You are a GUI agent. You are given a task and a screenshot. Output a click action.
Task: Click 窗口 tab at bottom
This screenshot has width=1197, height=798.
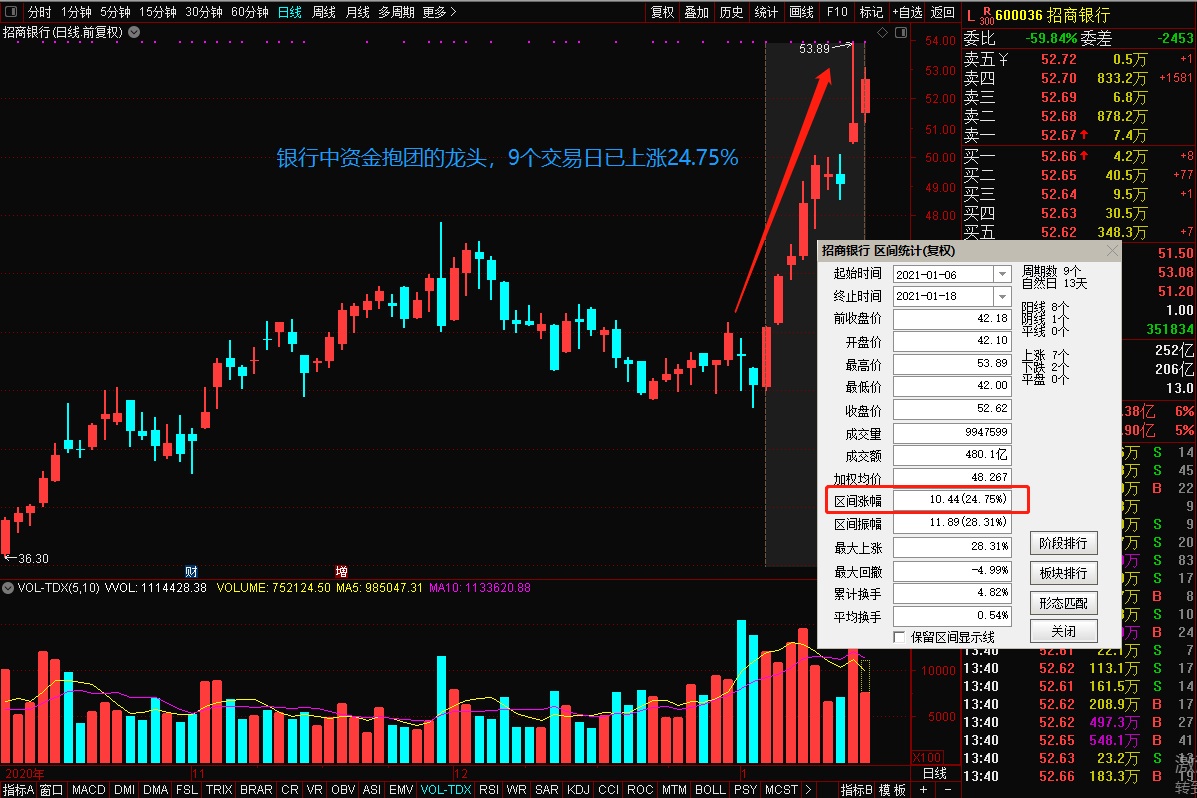pyautogui.click(x=51, y=790)
